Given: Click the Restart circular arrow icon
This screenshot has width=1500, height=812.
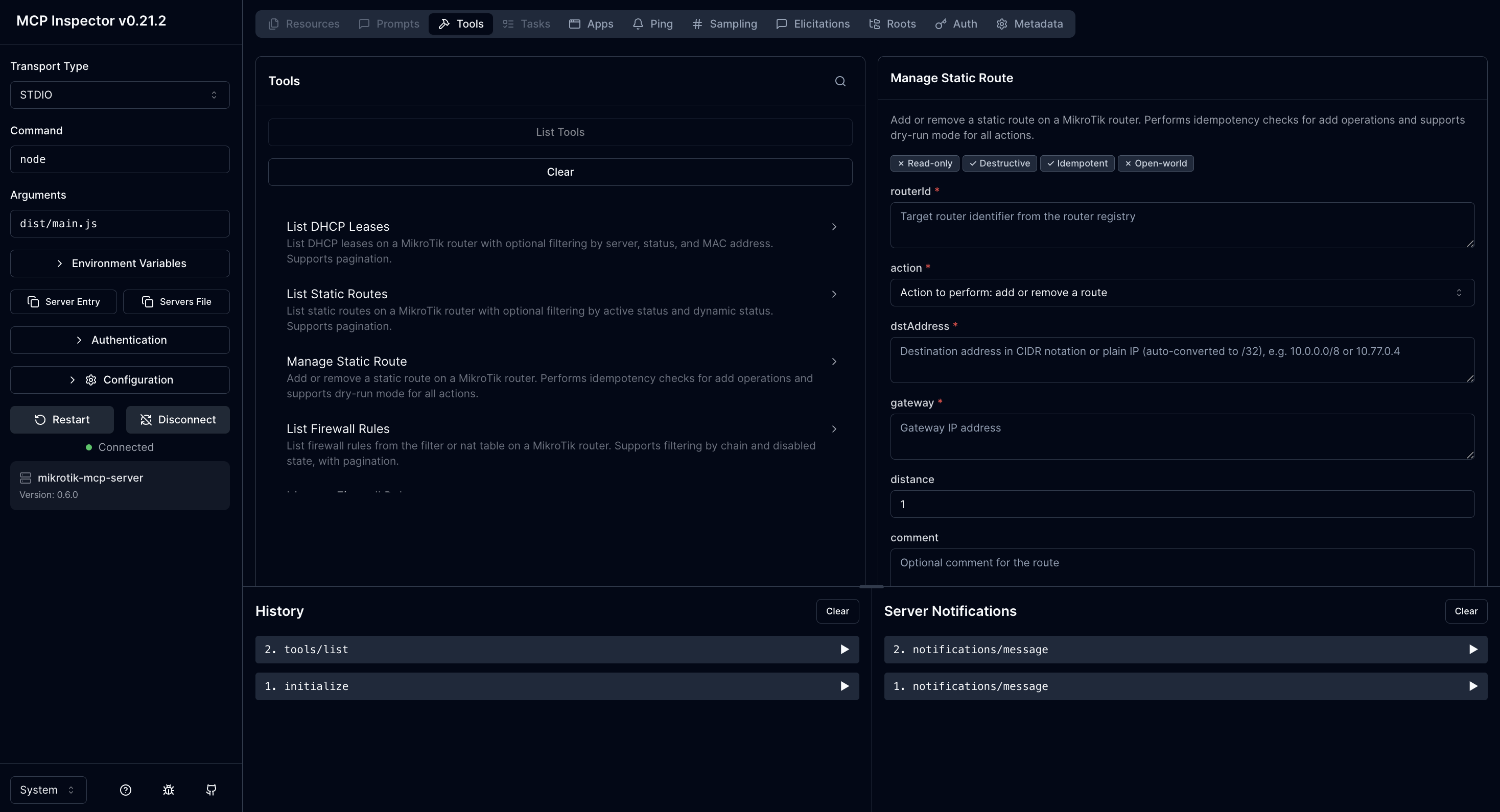Looking at the screenshot, I should point(40,420).
